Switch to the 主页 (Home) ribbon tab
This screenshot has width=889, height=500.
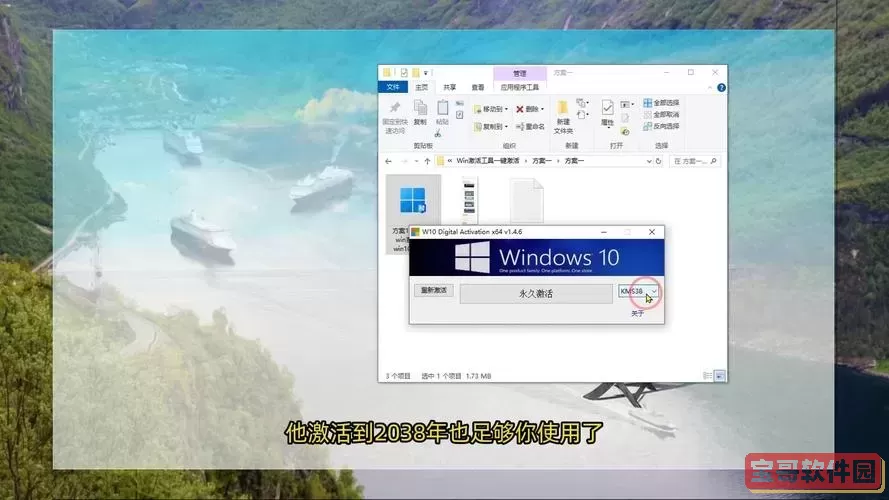tap(421, 87)
